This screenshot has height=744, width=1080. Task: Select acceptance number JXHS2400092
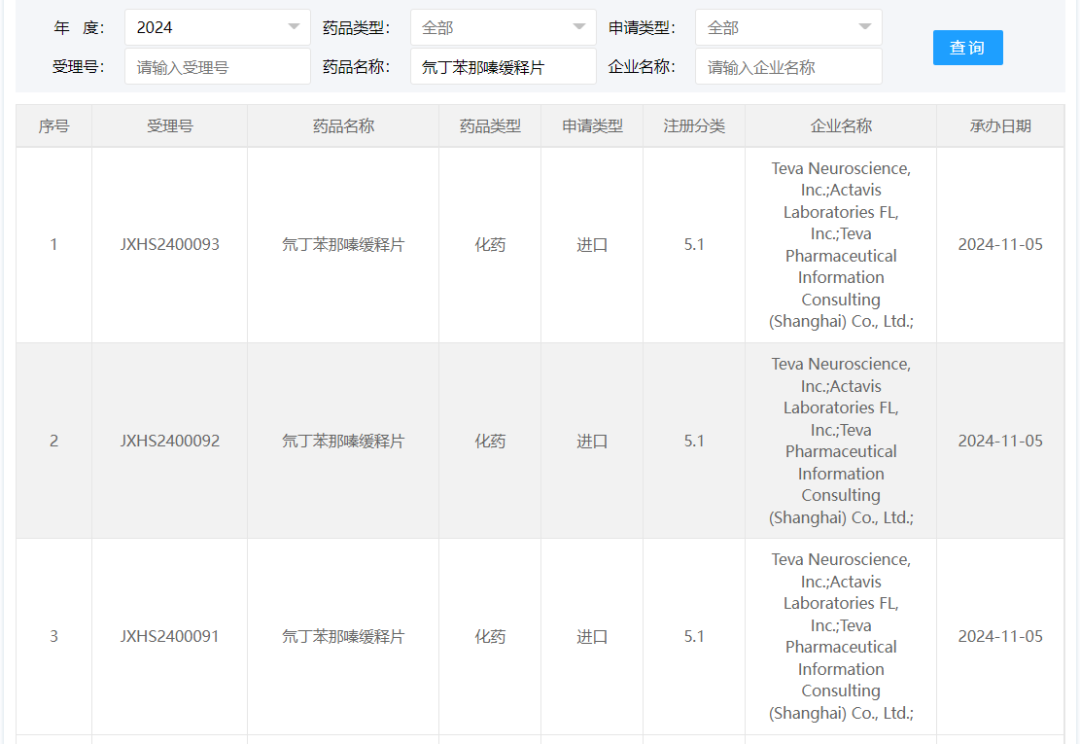coord(169,441)
